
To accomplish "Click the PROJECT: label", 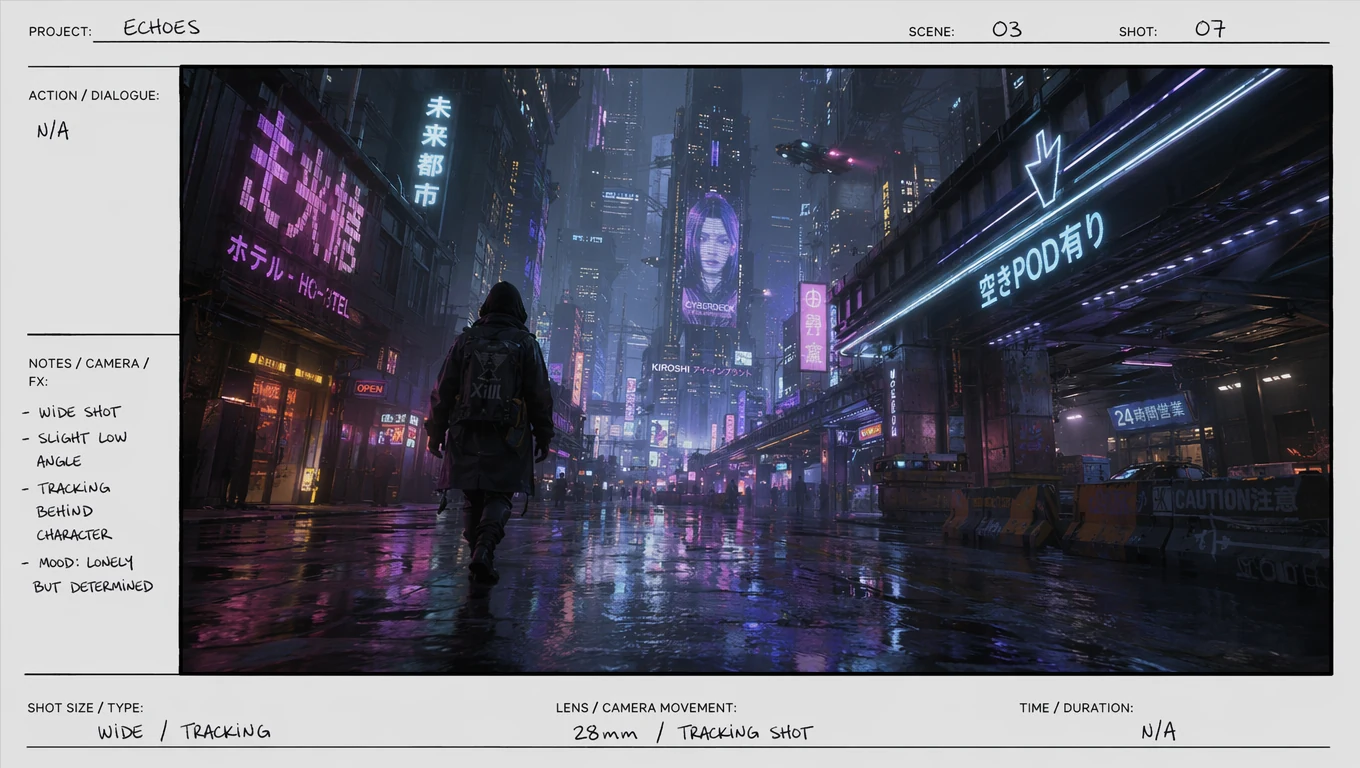I will tap(60, 32).
